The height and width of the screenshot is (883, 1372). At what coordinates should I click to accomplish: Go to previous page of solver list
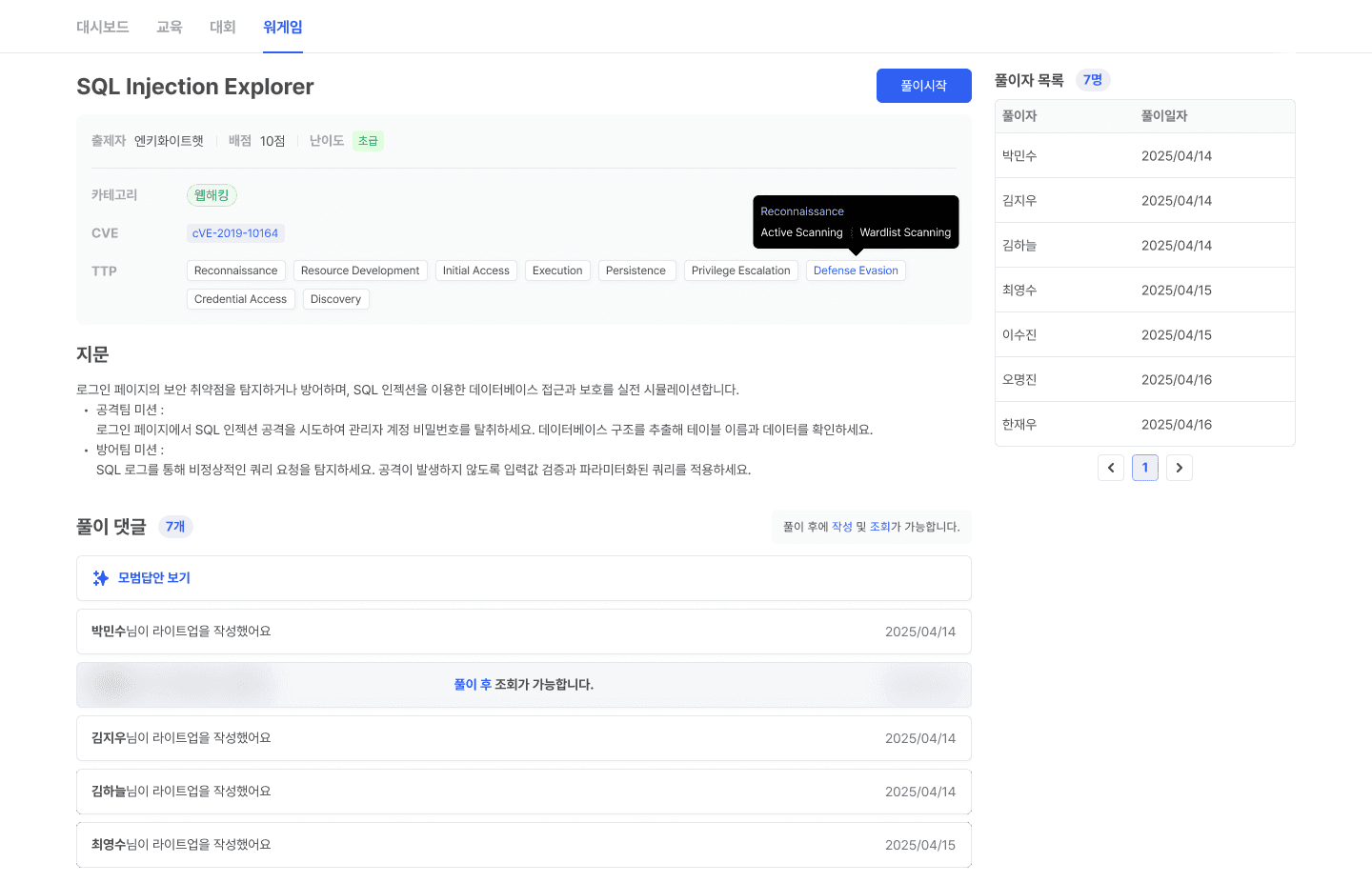[1111, 468]
